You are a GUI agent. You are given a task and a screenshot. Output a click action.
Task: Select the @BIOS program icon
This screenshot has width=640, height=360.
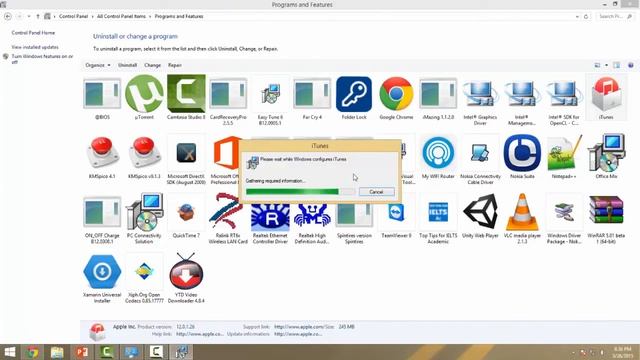click(x=102, y=95)
